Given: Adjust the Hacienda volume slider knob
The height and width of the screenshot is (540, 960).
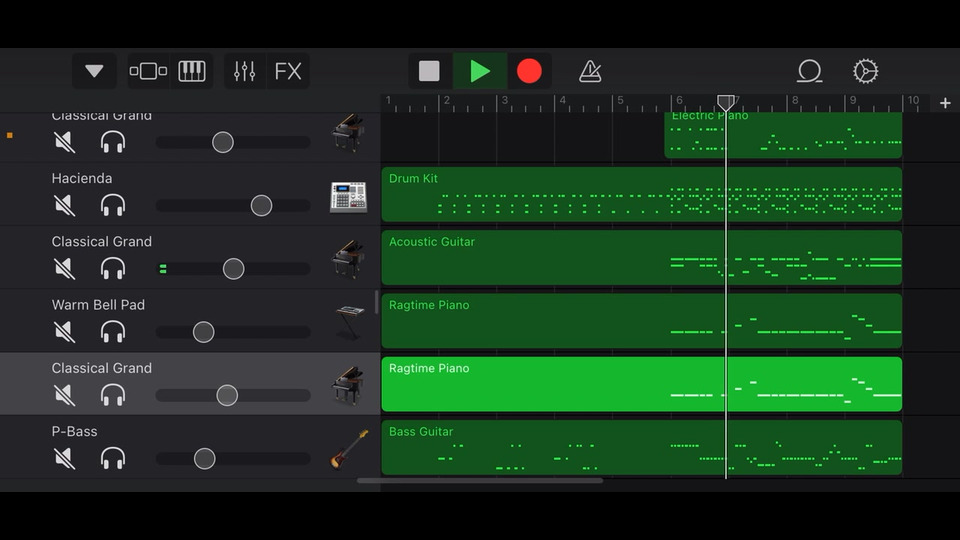Looking at the screenshot, I should point(261,205).
